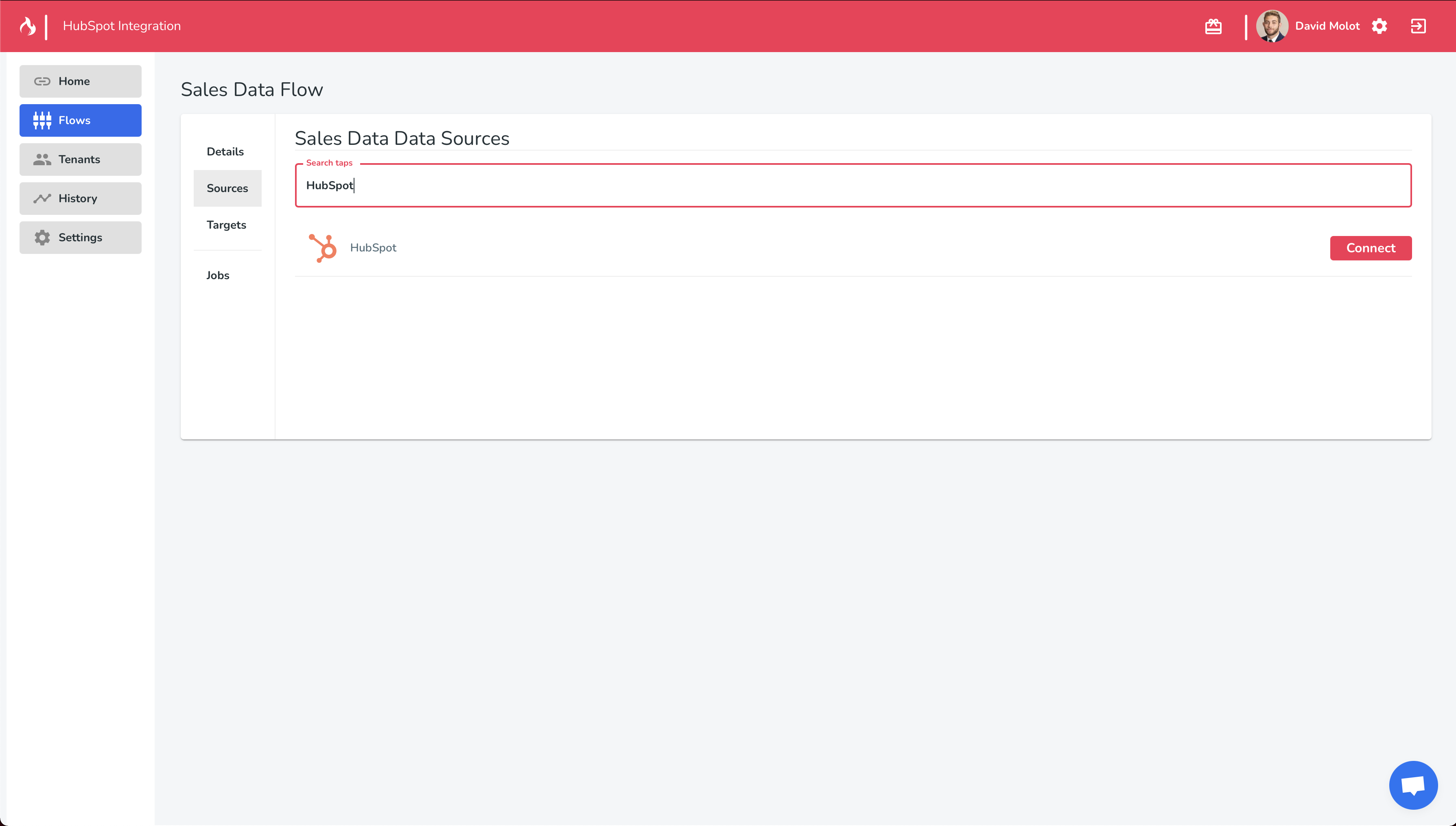The width and height of the screenshot is (1456, 826).
Task: Open the header settings gear icon
Action: click(x=1379, y=26)
